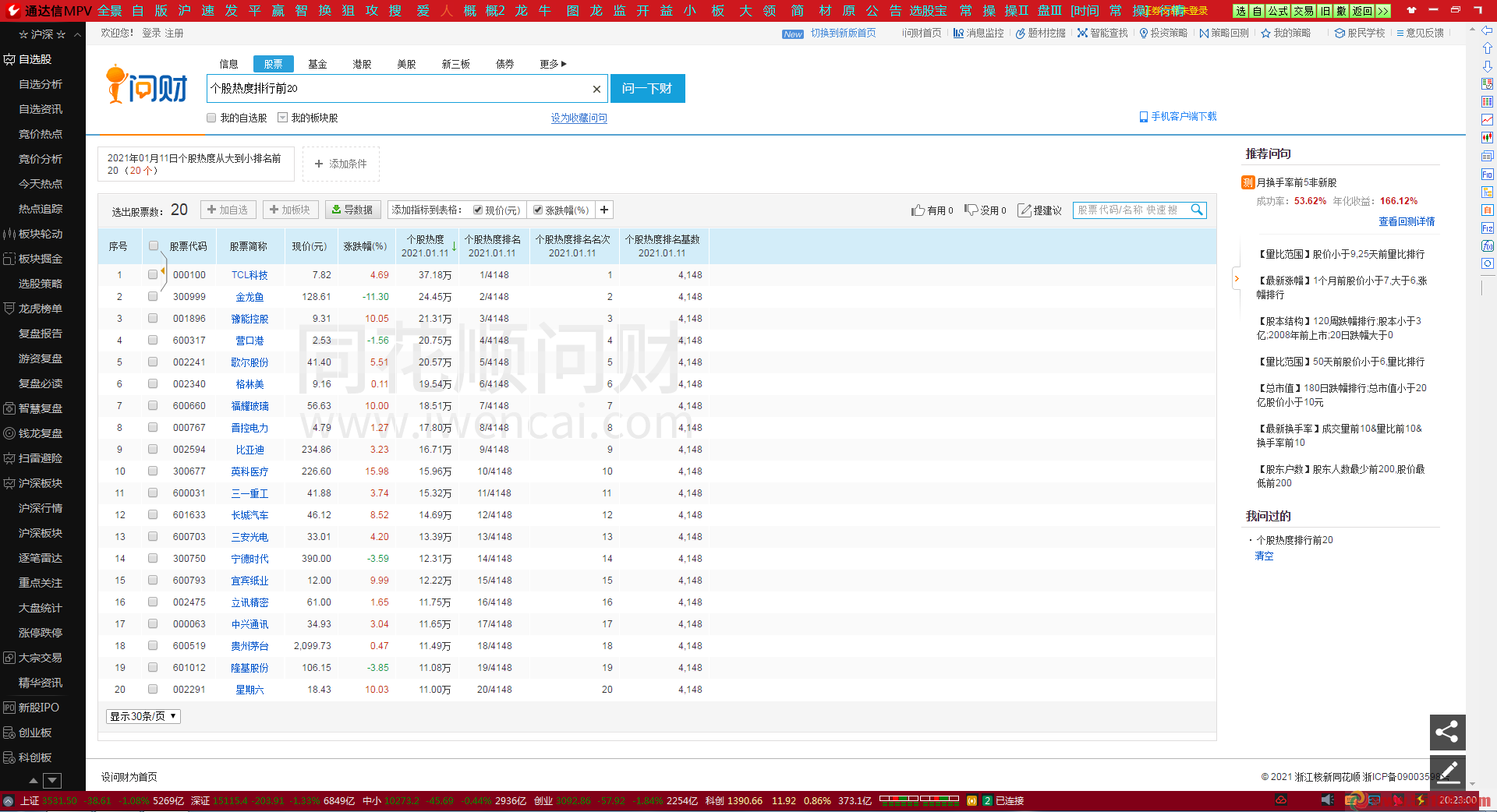Click the search magnifier in stock quick search
Viewport: 1497px width, 812px height.
[1197, 210]
